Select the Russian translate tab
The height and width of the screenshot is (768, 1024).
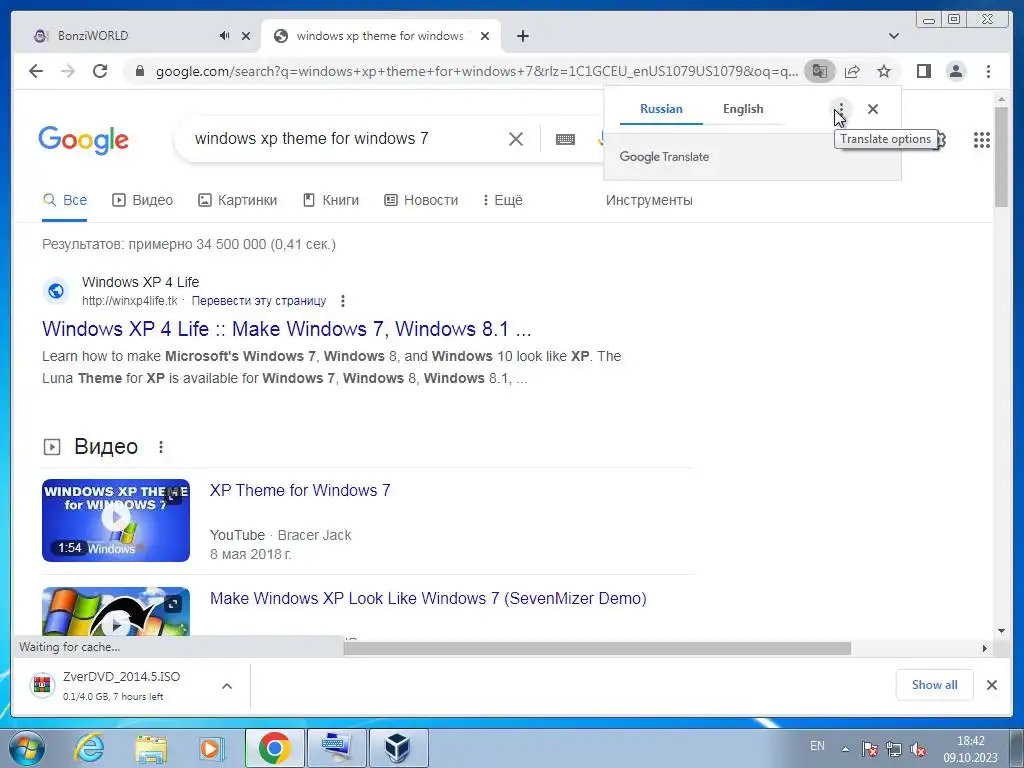pyautogui.click(x=661, y=109)
